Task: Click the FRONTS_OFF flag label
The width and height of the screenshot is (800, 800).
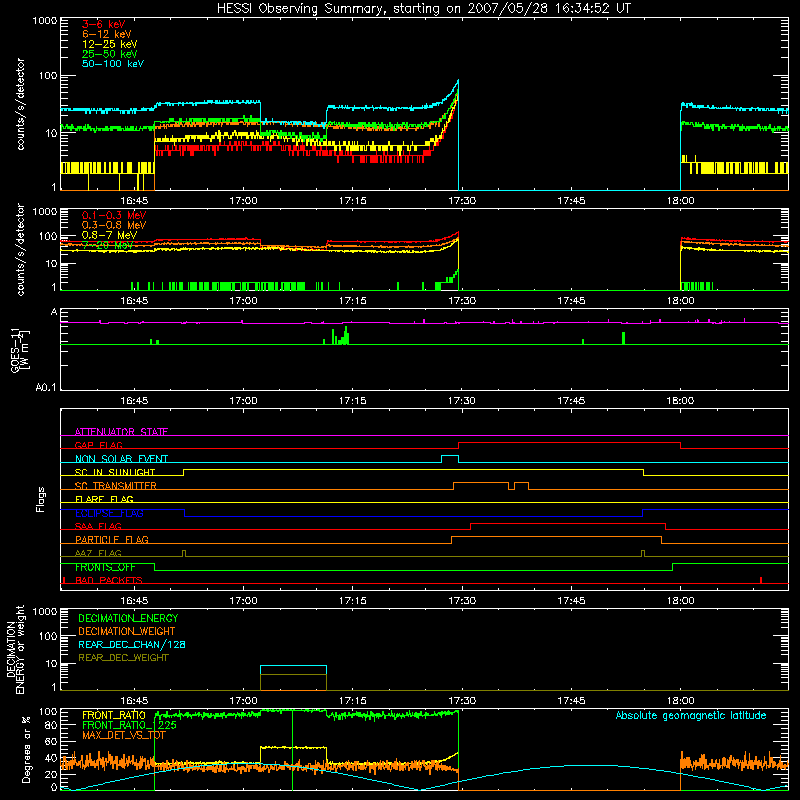Action: [105, 567]
